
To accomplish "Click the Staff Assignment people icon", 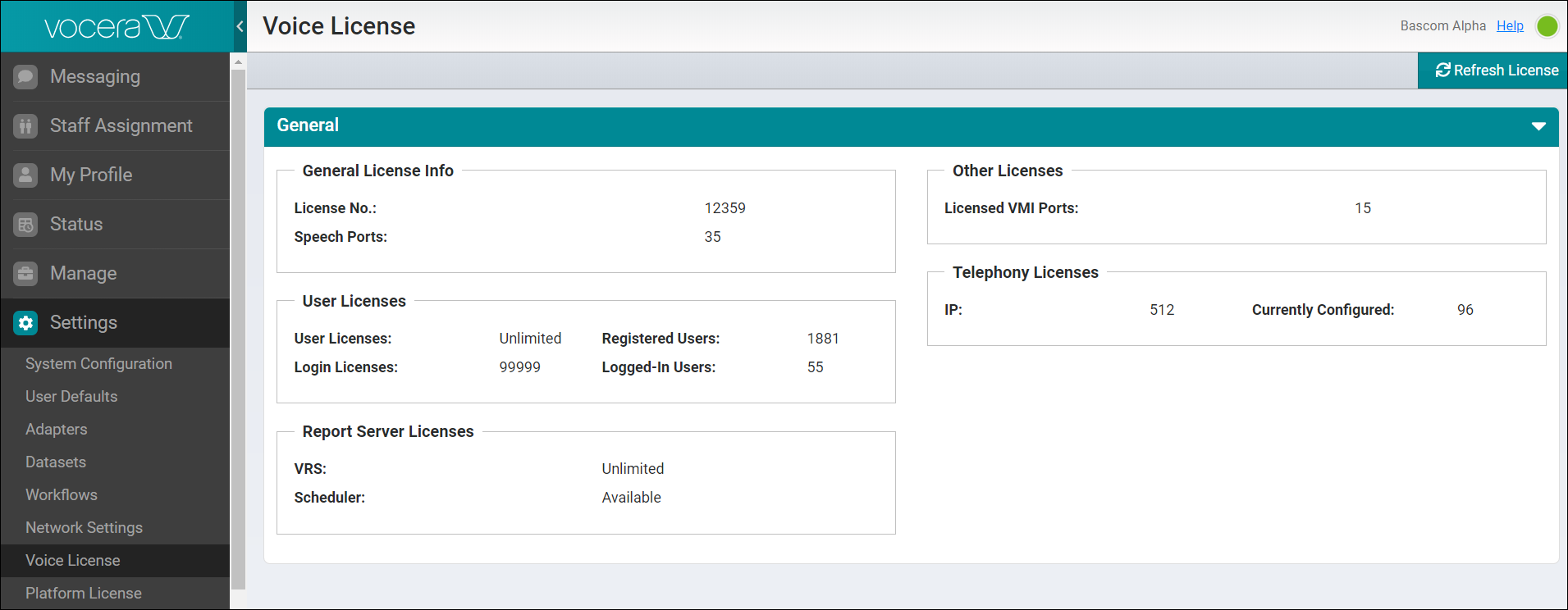I will coord(25,126).
